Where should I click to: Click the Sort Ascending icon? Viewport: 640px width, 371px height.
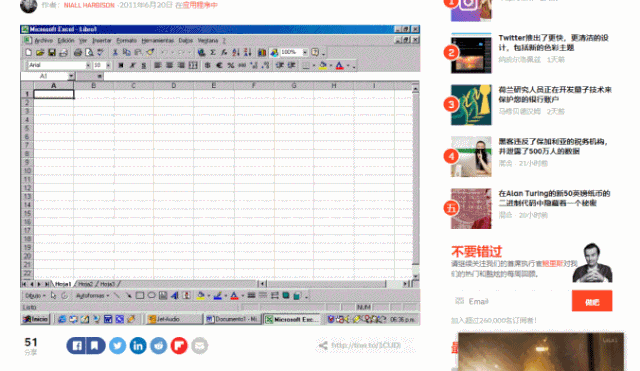tap(236, 52)
